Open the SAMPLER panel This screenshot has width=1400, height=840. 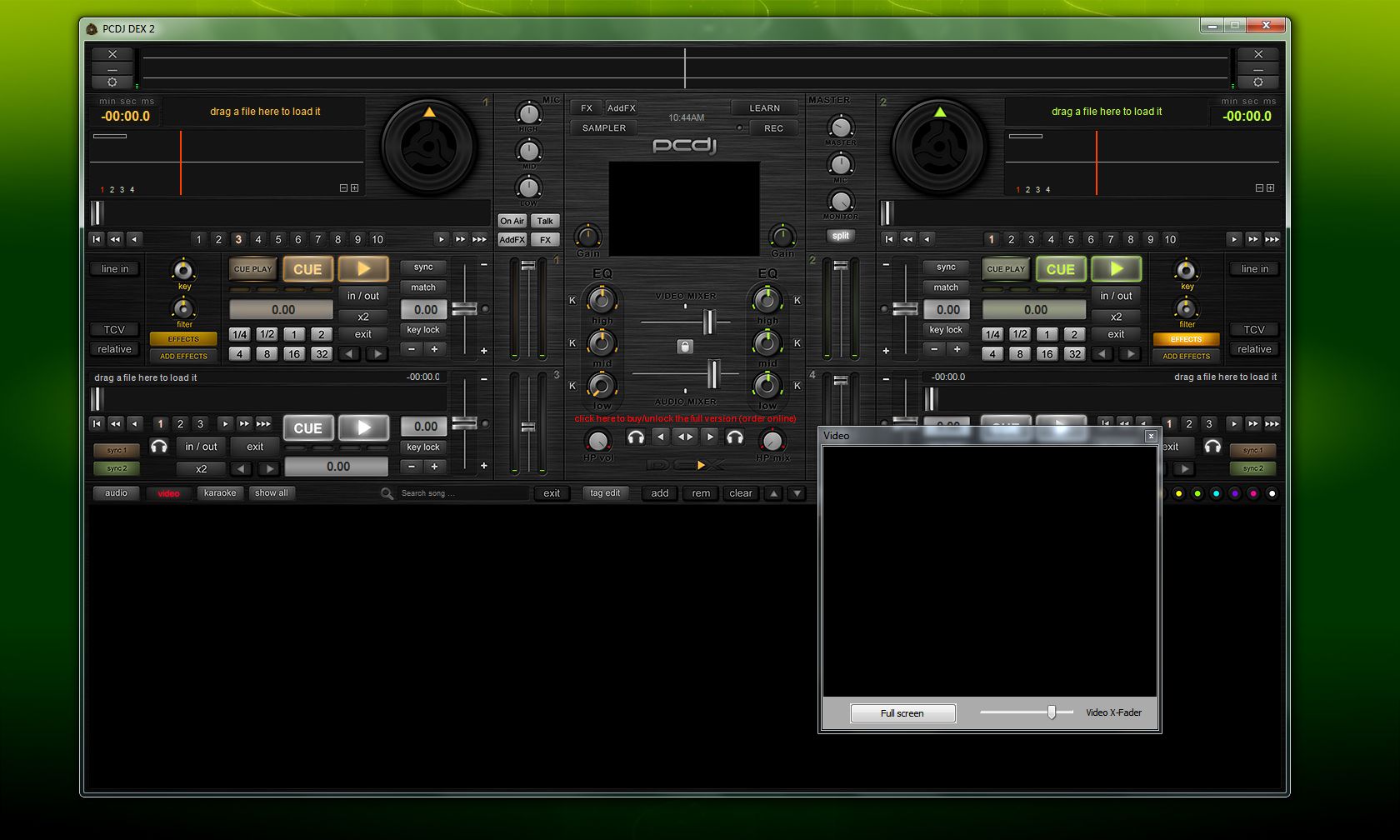604,128
